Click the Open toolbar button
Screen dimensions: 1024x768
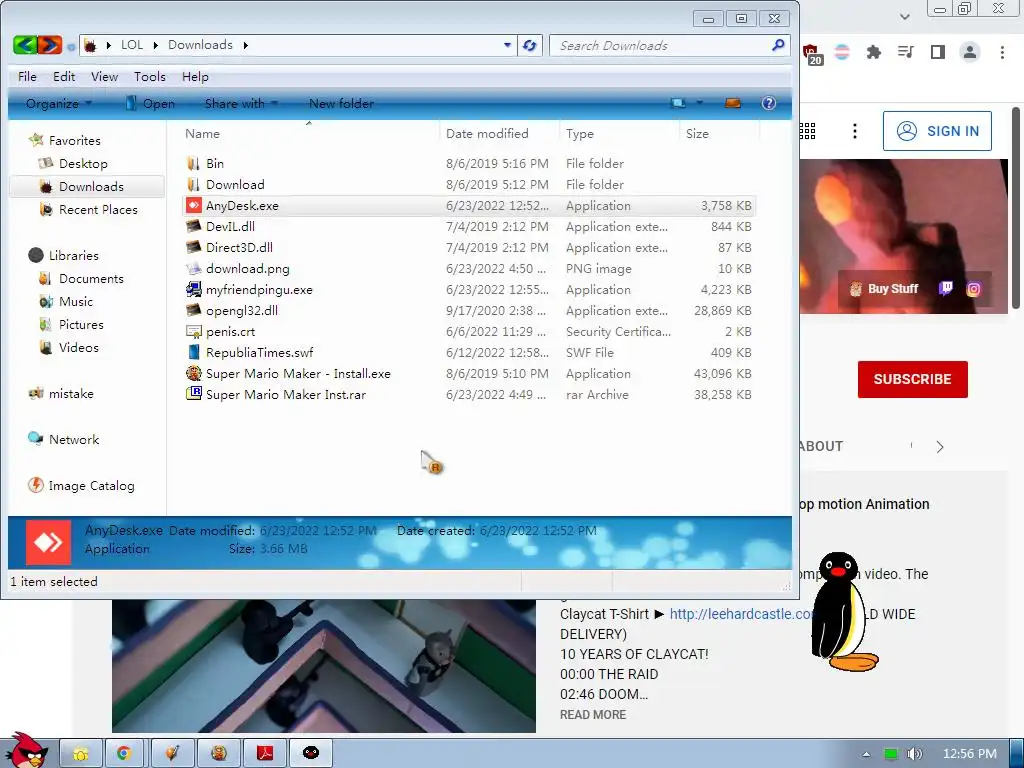tap(150, 103)
